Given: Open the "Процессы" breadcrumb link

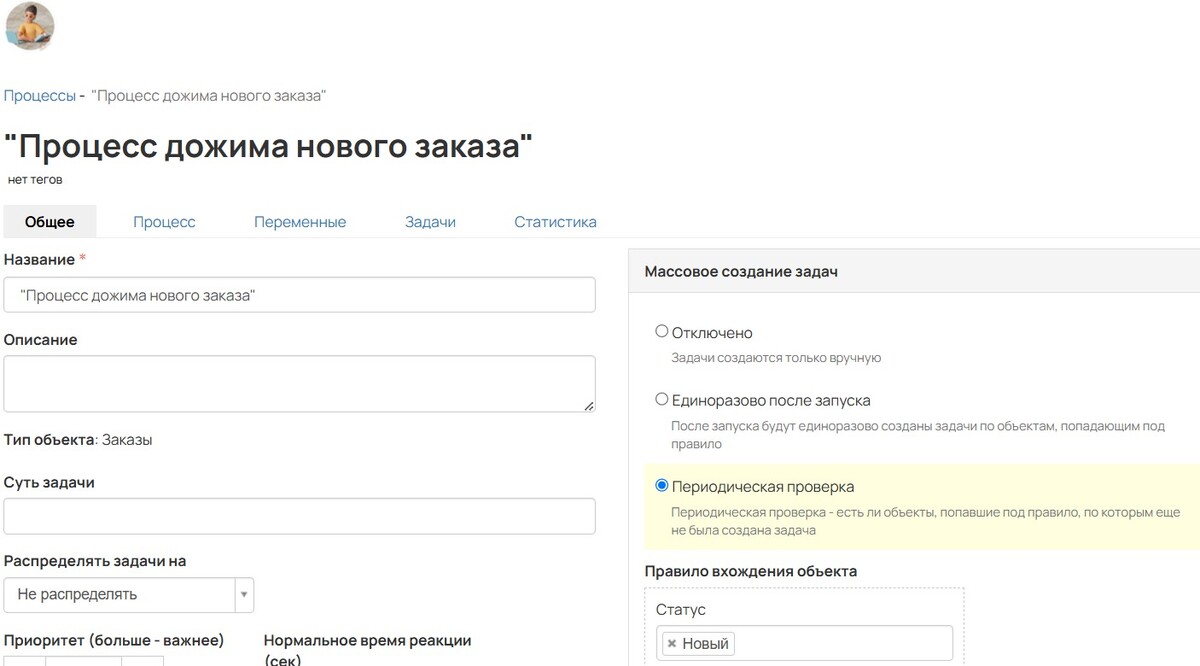Looking at the screenshot, I should click(x=40, y=96).
